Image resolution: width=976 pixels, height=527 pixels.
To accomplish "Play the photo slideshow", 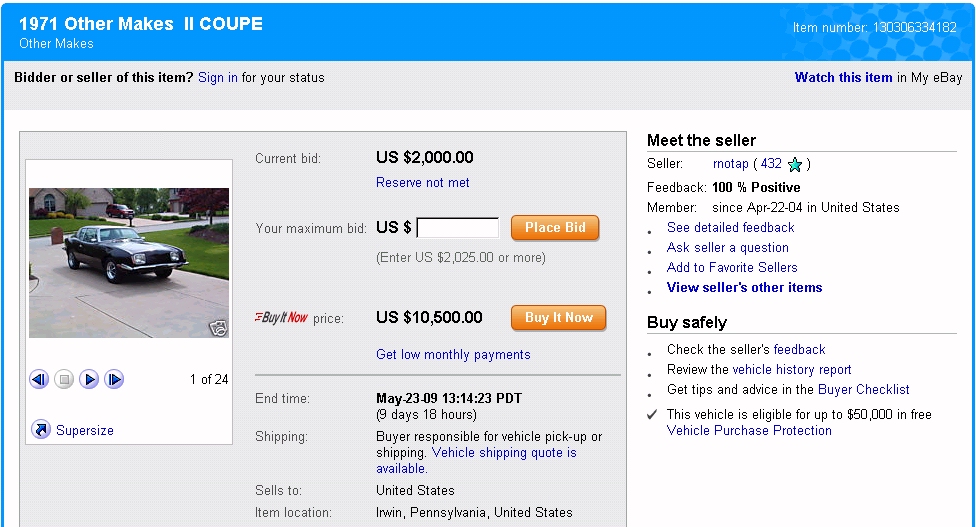I will pos(89,379).
